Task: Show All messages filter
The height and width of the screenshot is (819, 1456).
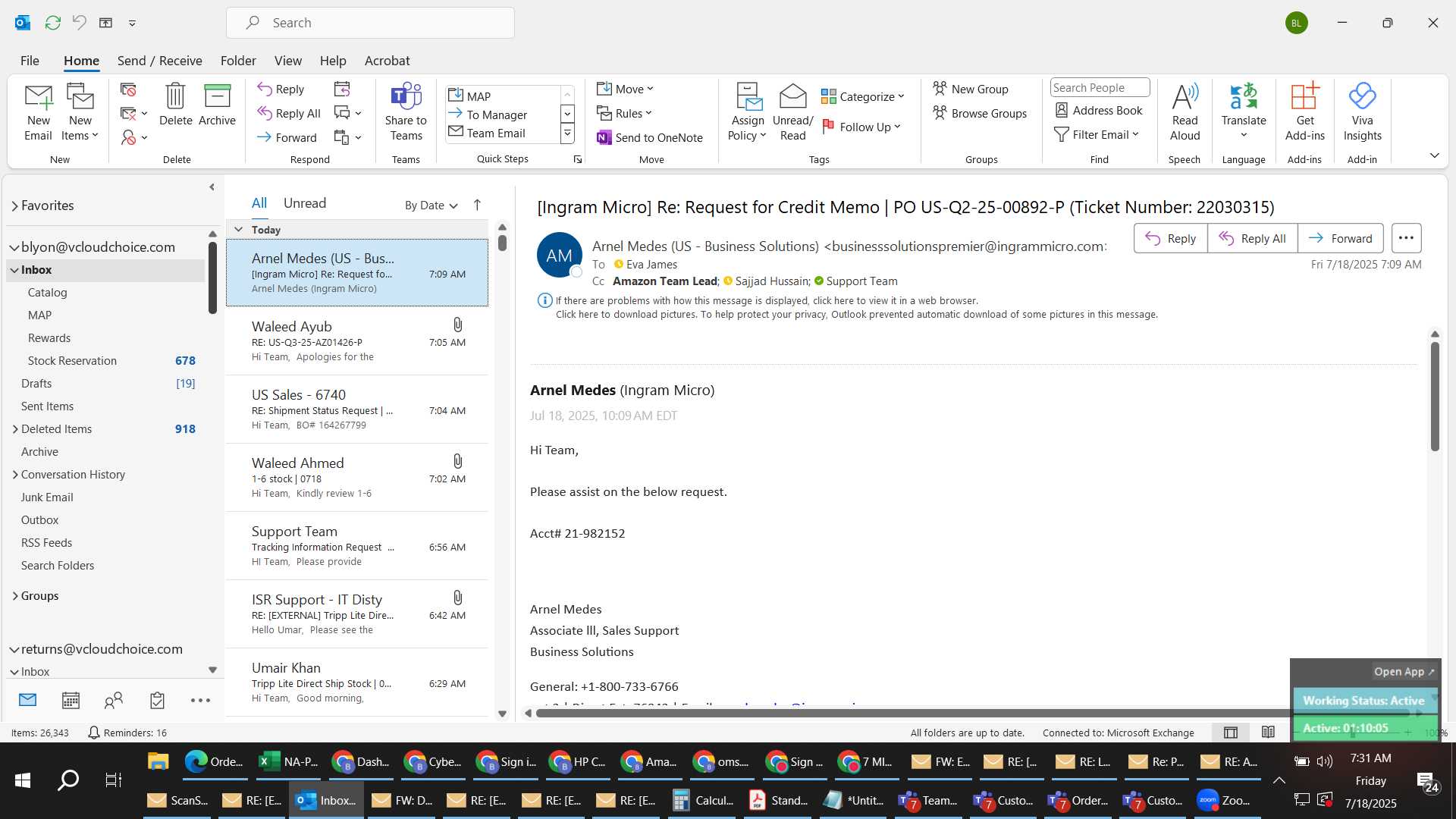Action: pyautogui.click(x=259, y=203)
